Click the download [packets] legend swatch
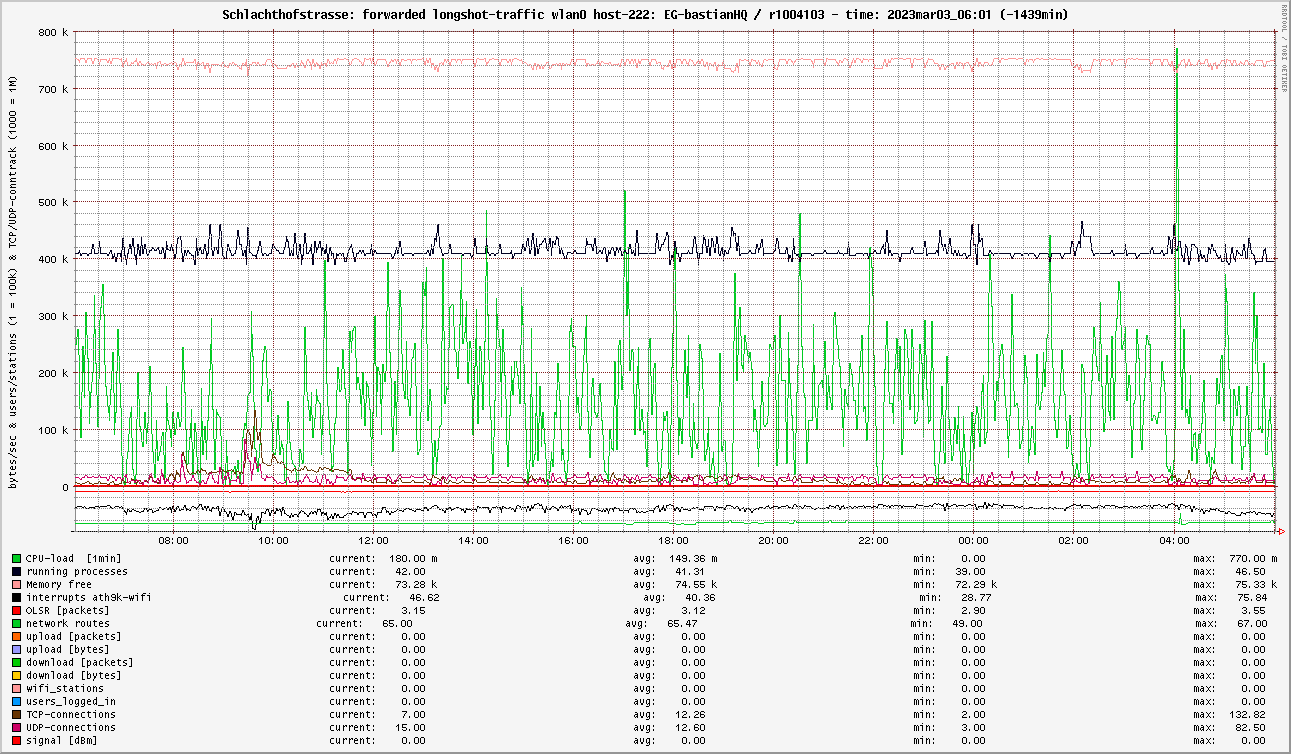 (17, 662)
